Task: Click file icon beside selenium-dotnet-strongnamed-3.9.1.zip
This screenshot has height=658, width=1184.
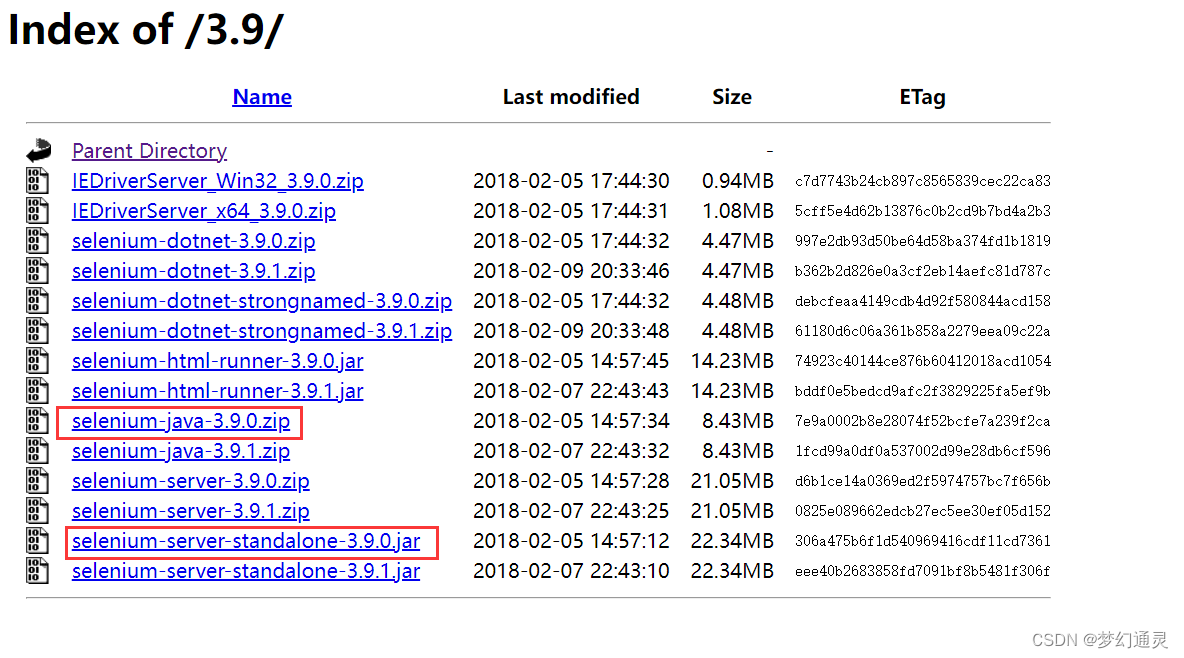Action: [x=37, y=331]
